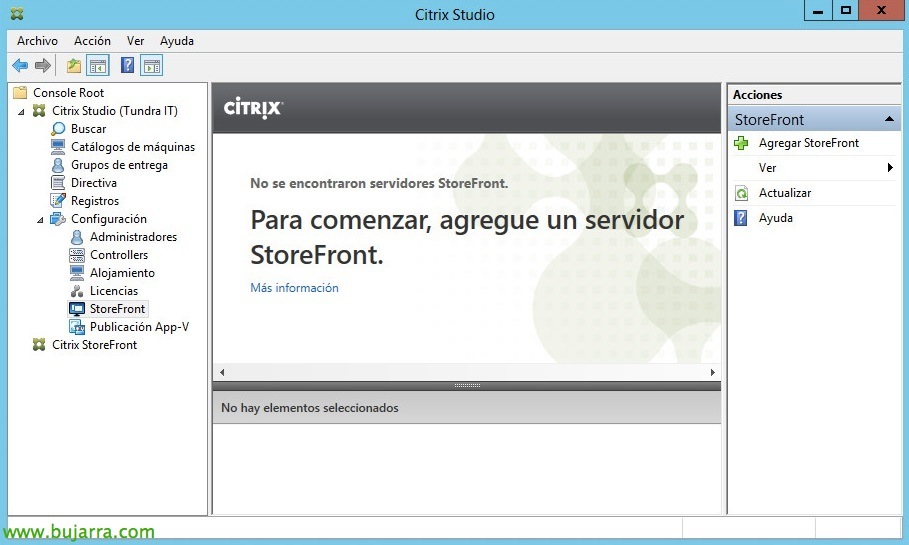Select Publicación App-V tree item
This screenshot has width=909, height=545.
pos(139,327)
